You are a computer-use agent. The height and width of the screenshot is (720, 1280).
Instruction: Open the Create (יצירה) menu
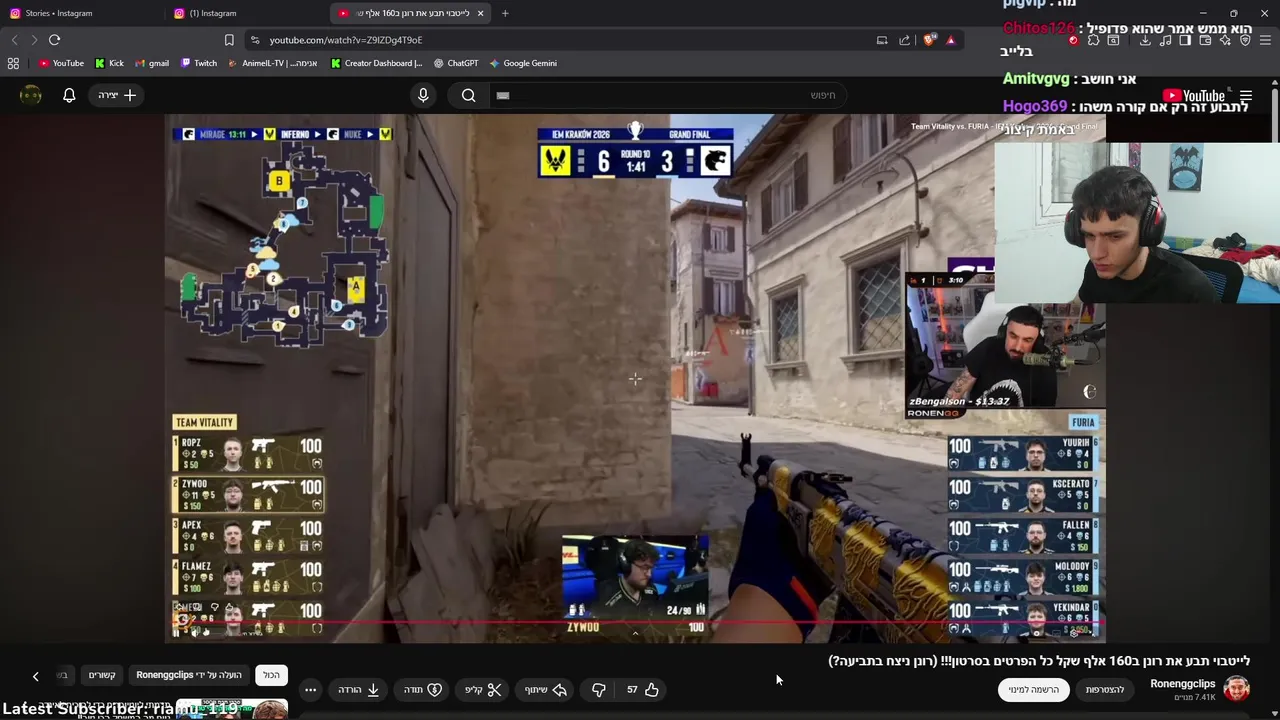click(117, 95)
